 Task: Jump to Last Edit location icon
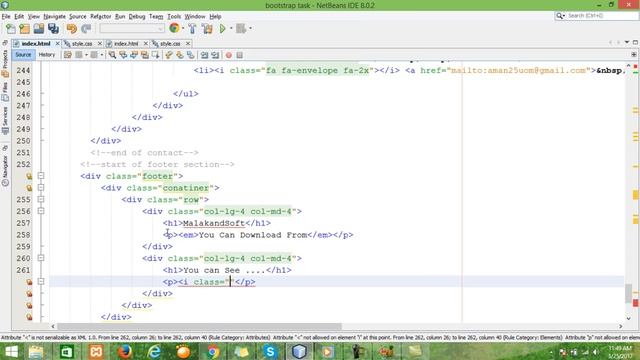click(x=68, y=55)
